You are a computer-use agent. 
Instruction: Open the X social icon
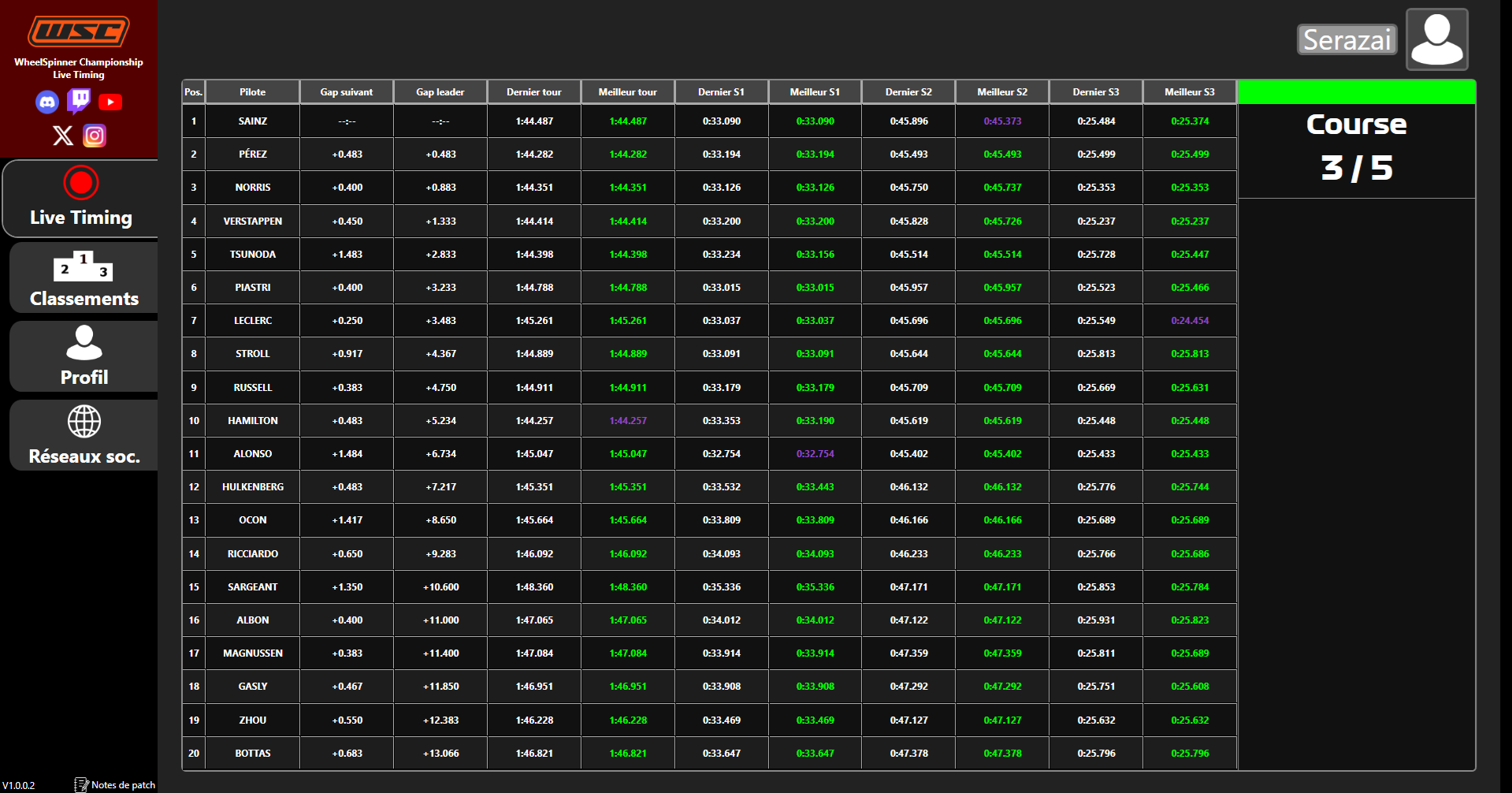63,136
